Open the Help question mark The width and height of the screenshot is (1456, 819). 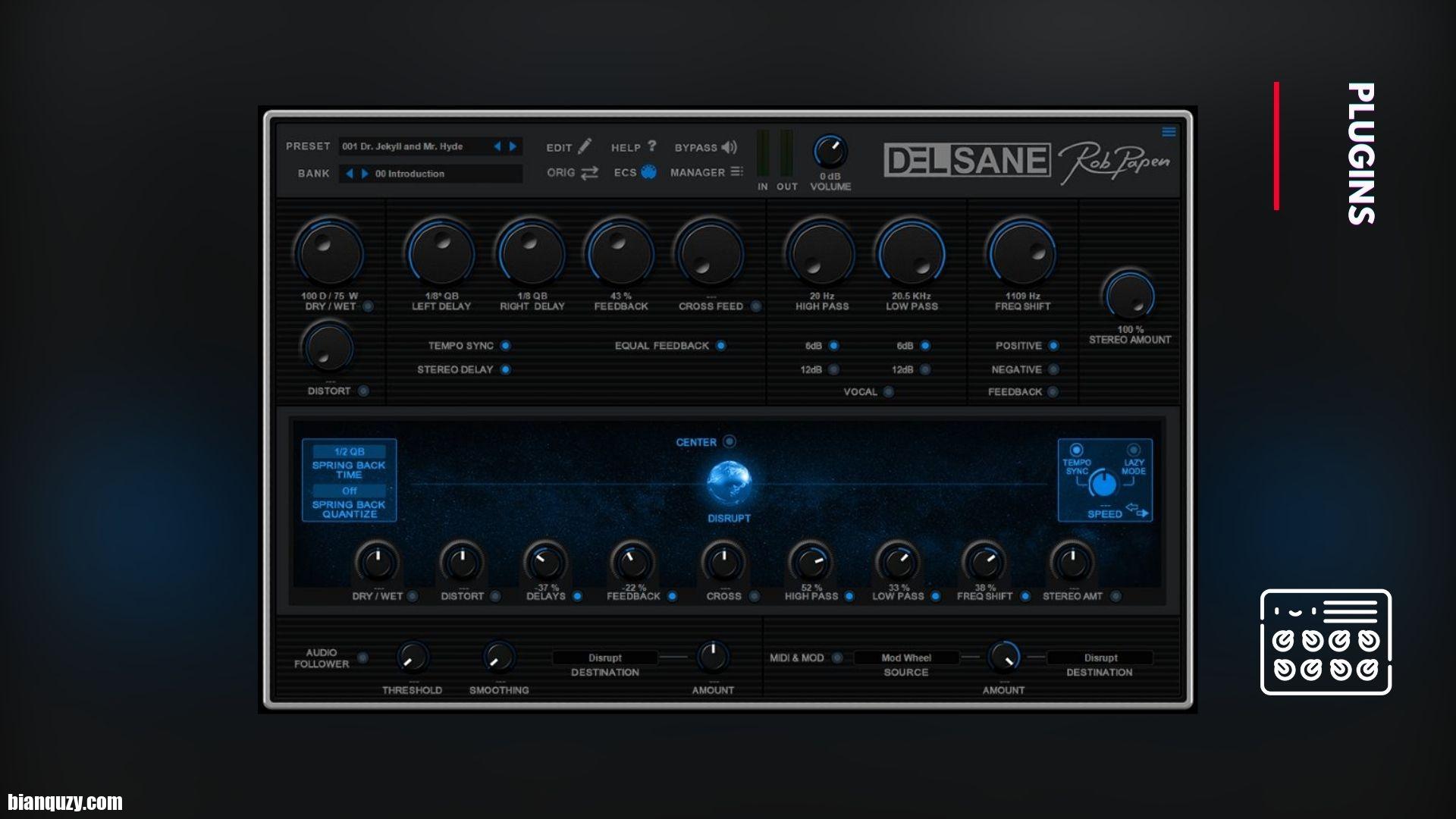pos(651,146)
